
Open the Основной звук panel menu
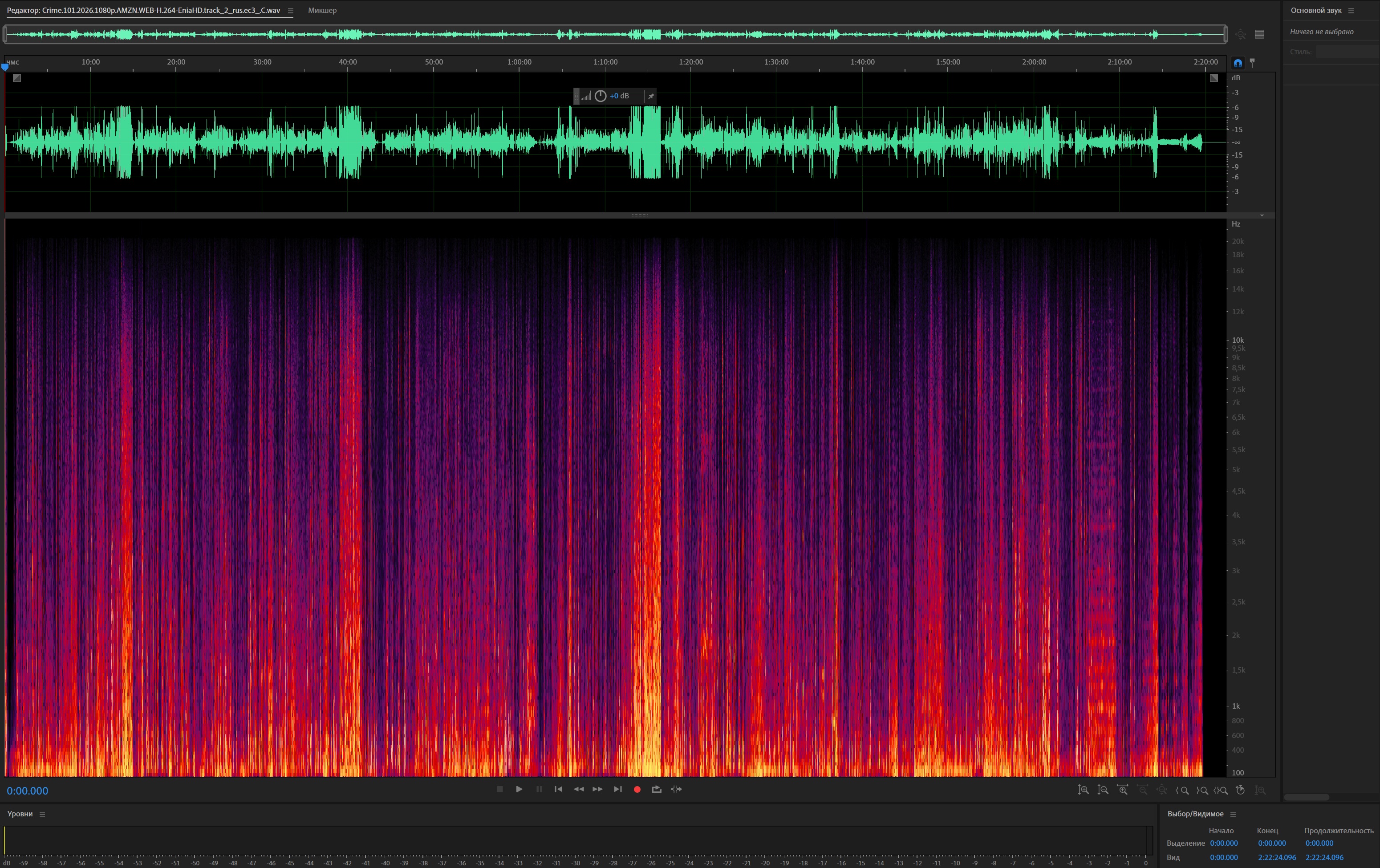pos(1351,10)
